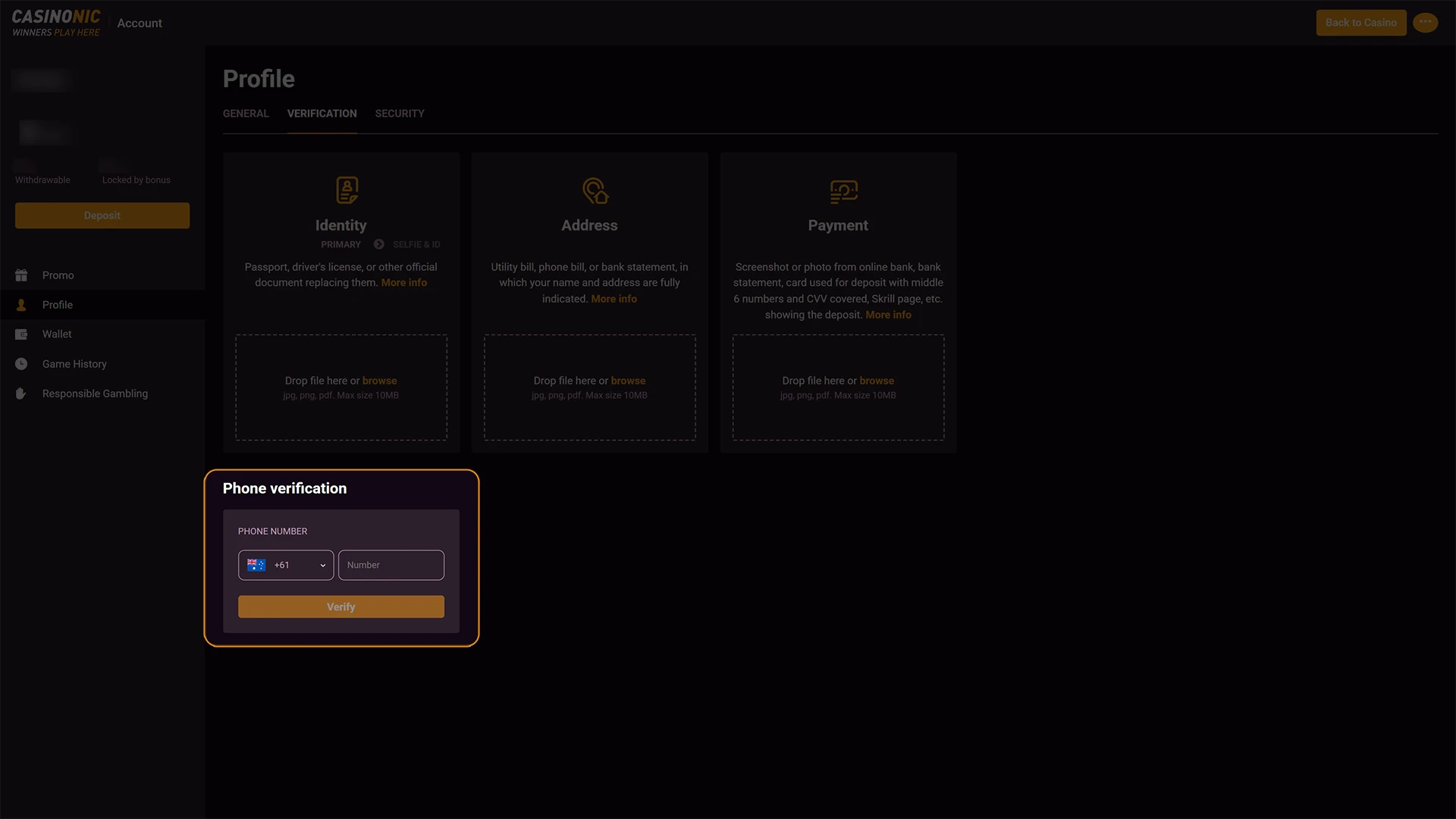Open More info link under Payment

888,315
